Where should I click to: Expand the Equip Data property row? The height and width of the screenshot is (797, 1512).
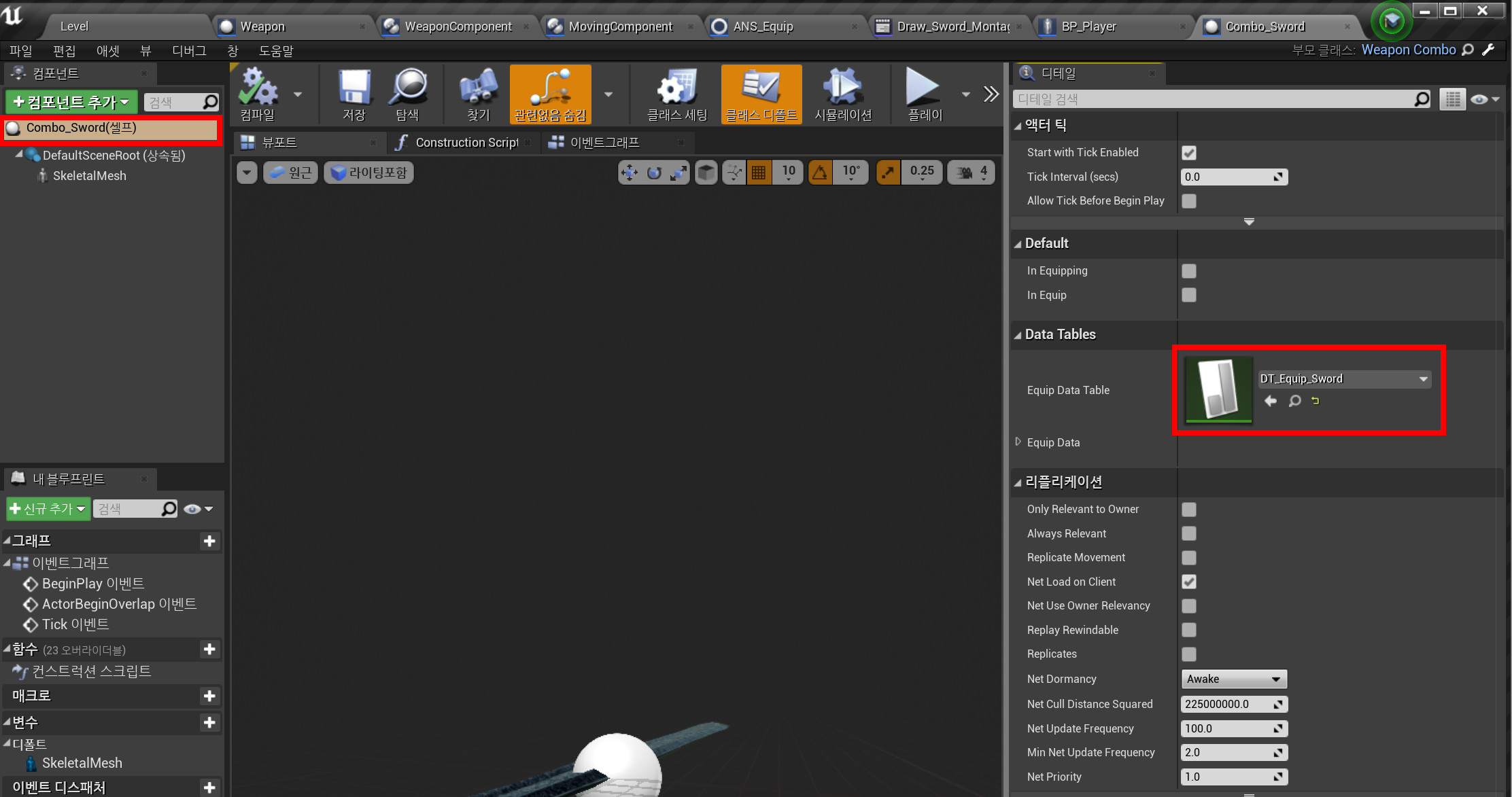(x=1018, y=442)
